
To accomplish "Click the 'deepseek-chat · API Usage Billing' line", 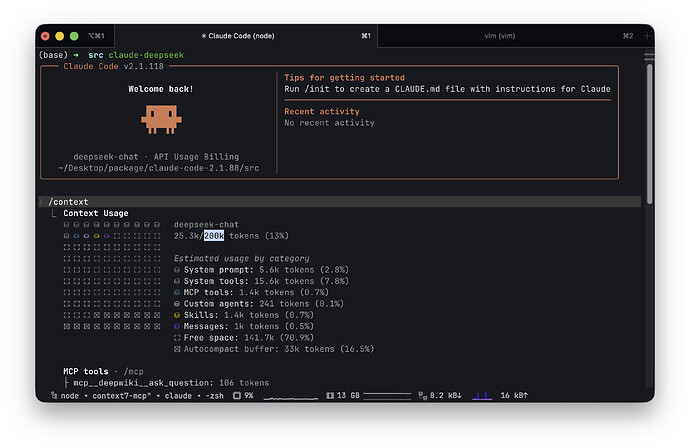I will (x=156, y=157).
